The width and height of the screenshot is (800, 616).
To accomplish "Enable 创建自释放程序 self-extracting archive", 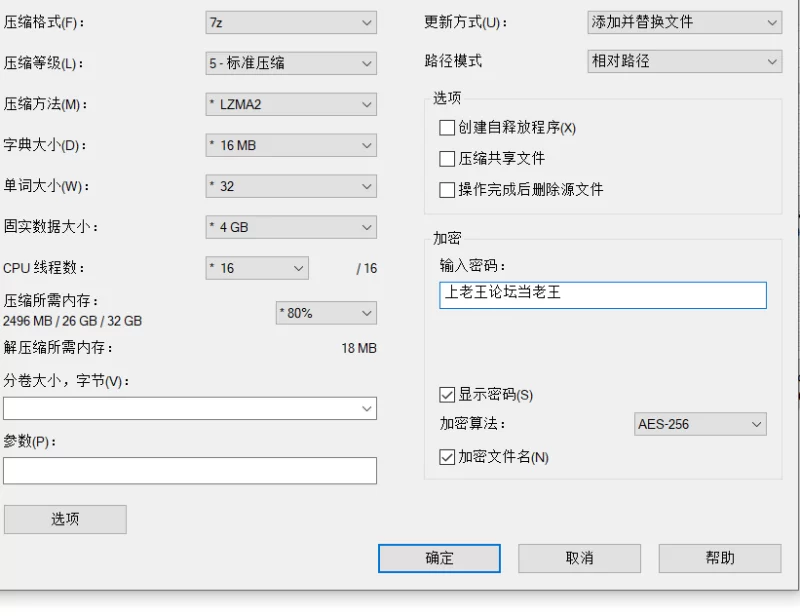I will 447,128.
